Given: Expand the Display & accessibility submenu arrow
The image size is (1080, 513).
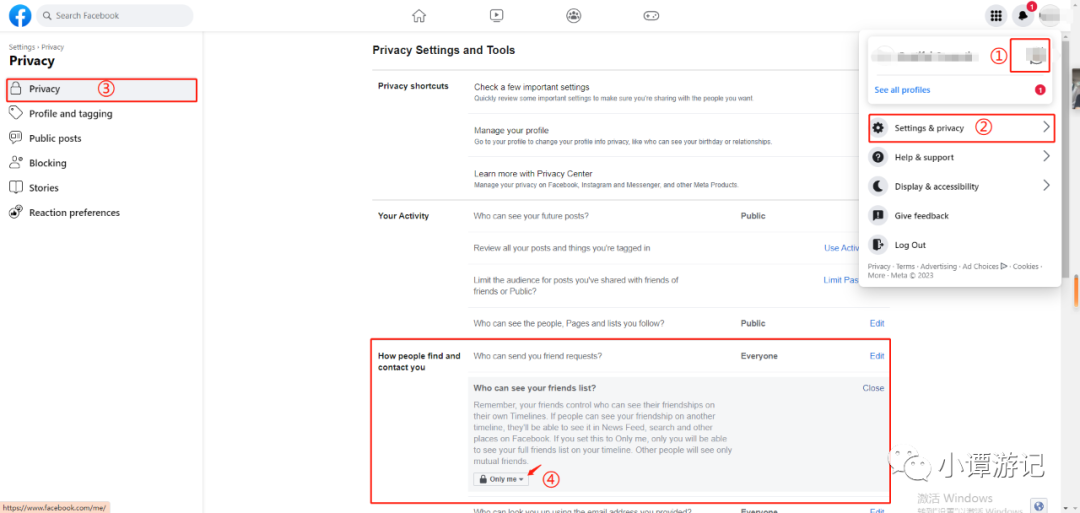Looking at the screenshot, I should point(1046,186).
